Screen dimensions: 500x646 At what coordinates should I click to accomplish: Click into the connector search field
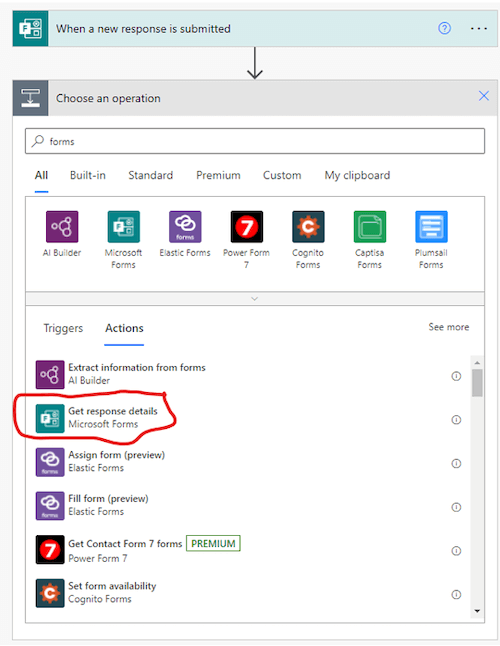(255, 141)
